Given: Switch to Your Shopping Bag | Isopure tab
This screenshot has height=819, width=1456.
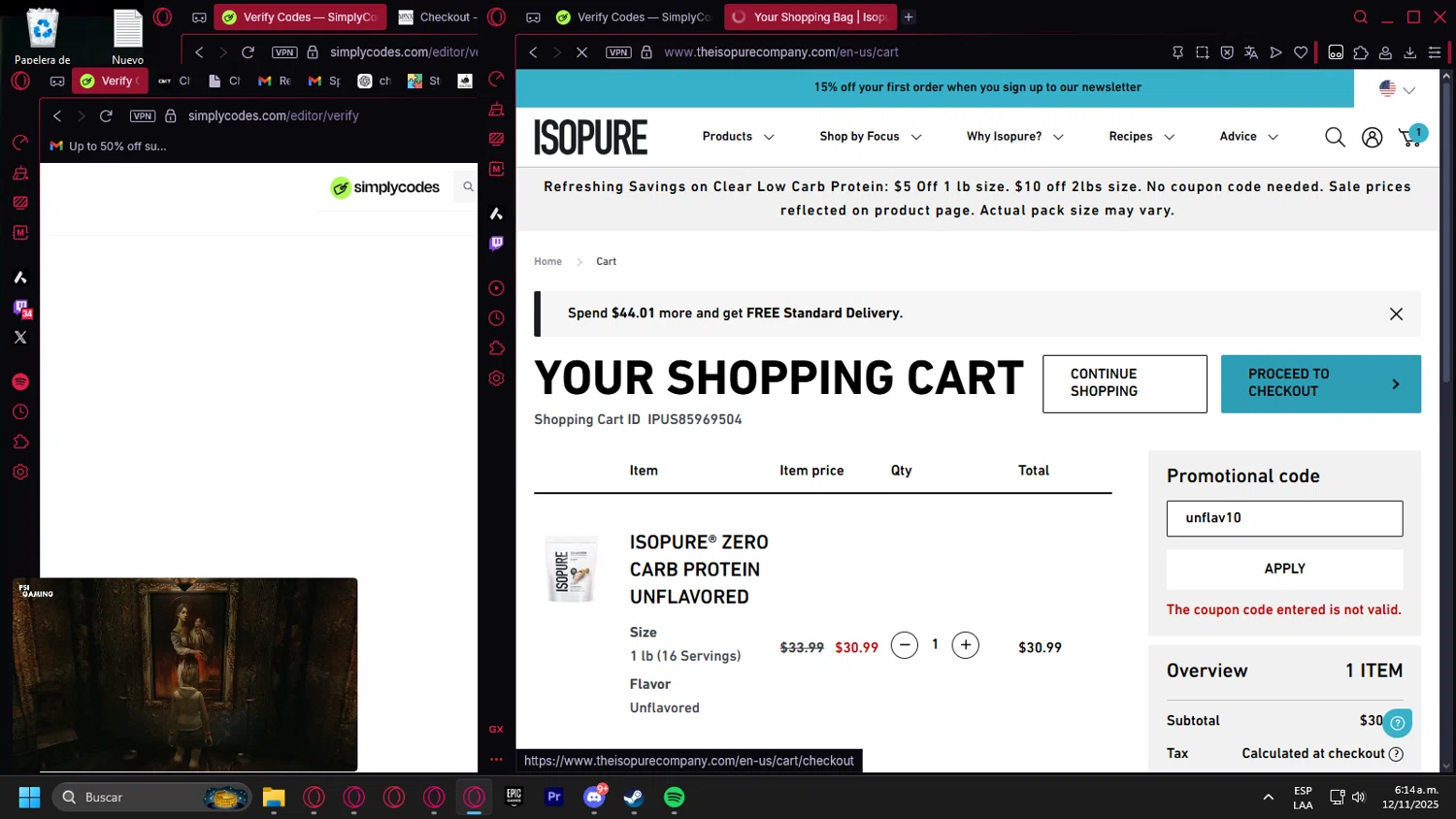Looking at the screenshot, I should [x=811, y=17].
